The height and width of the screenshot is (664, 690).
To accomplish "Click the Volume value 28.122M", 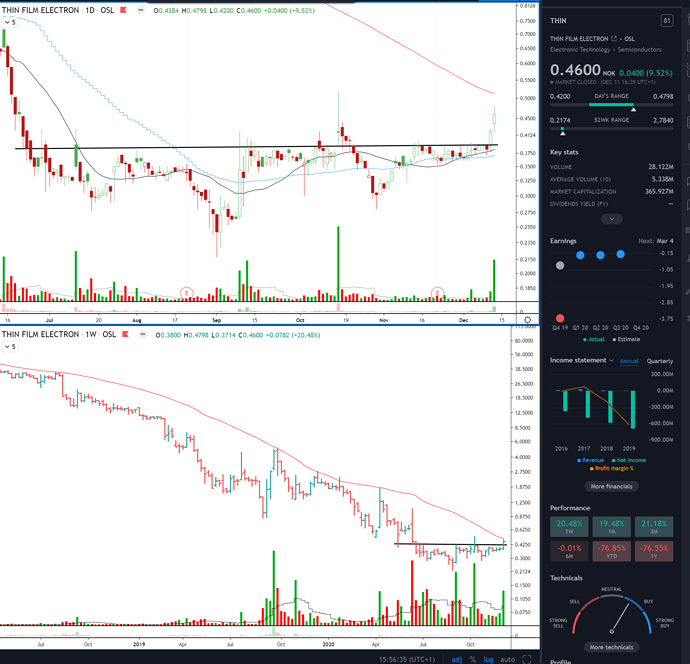I will (x=661, y=167).
